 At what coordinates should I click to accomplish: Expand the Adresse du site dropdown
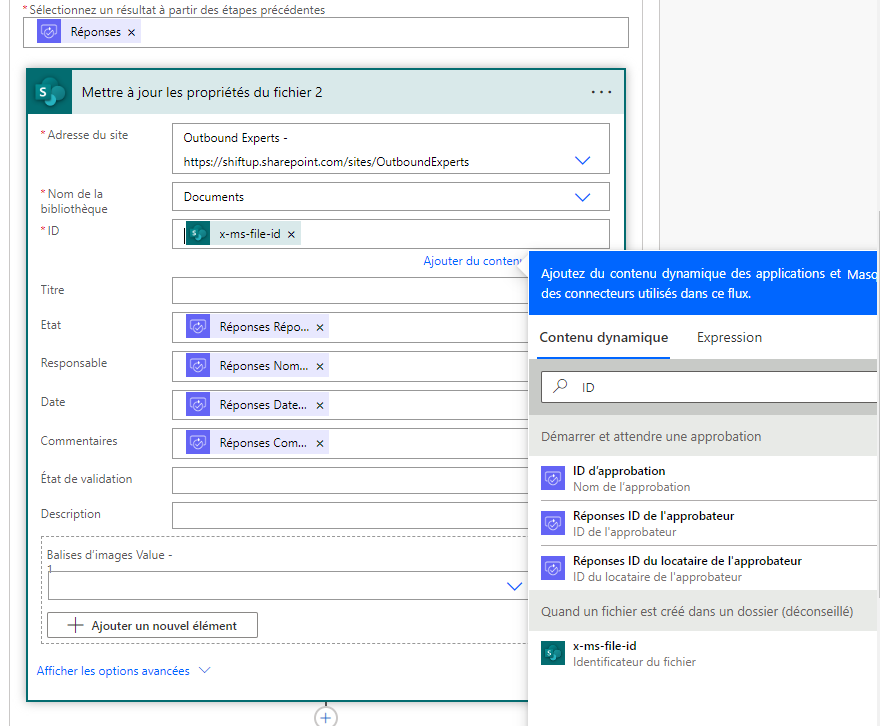(583, 160)
